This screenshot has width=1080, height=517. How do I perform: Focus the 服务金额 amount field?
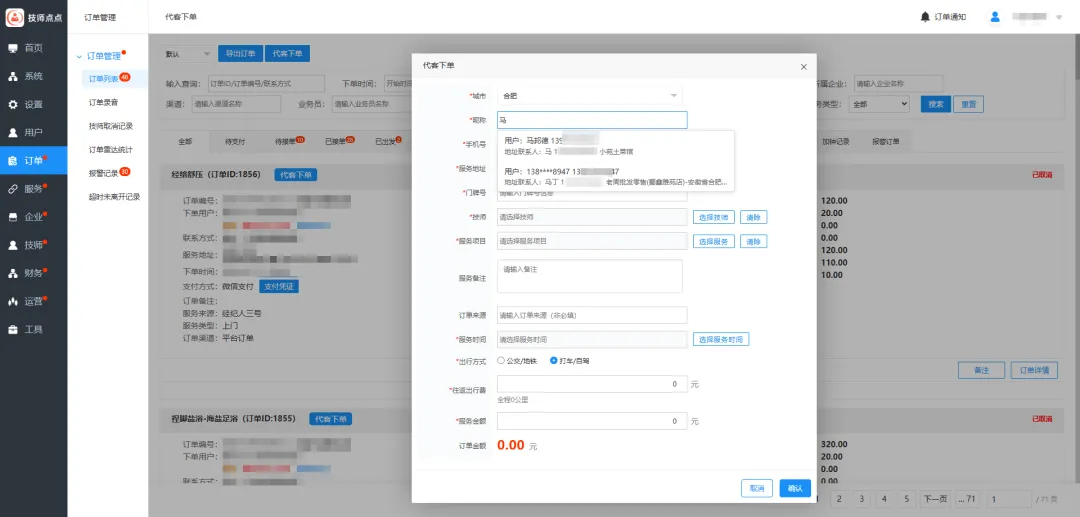coord(592,421)
